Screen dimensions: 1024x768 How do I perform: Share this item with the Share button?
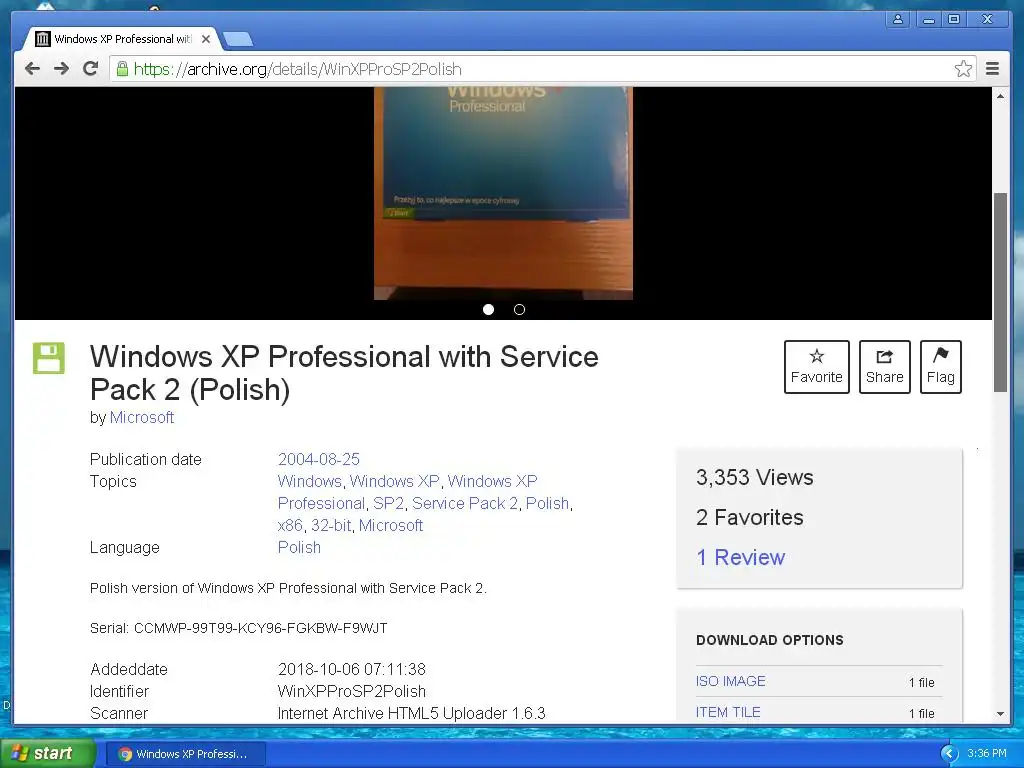pos(884,367)
